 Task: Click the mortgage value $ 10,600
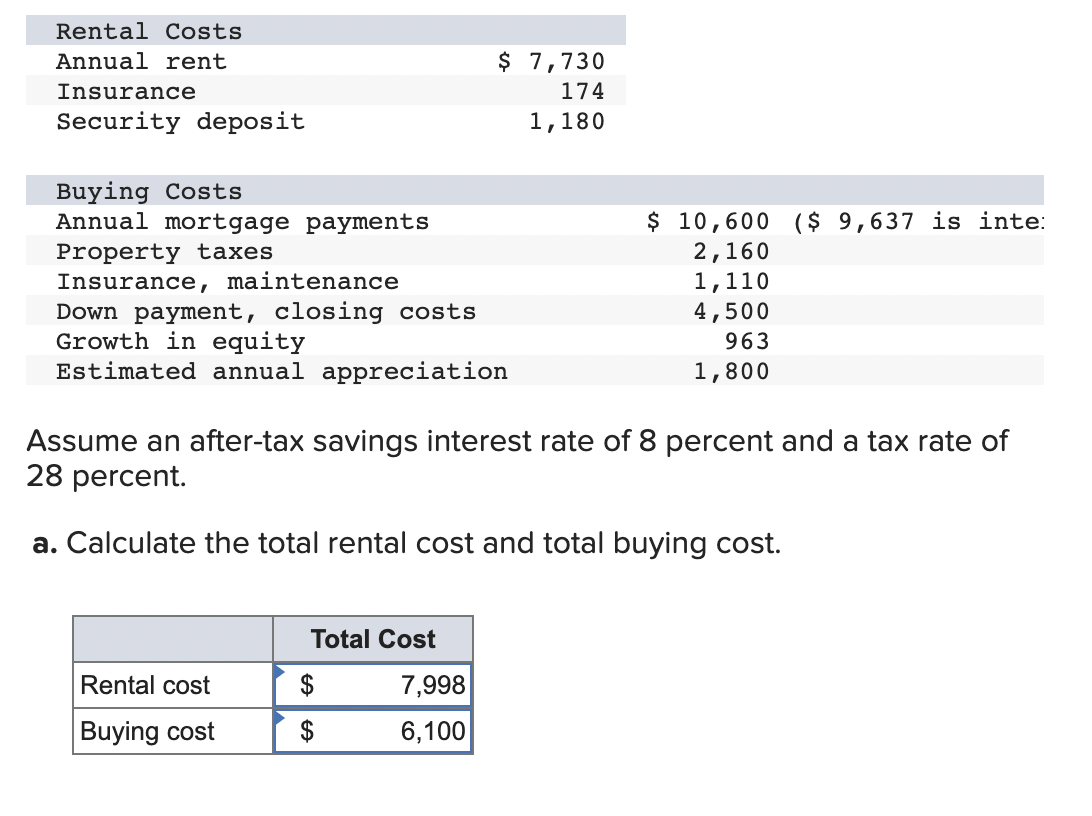click(x=708, y=221)
